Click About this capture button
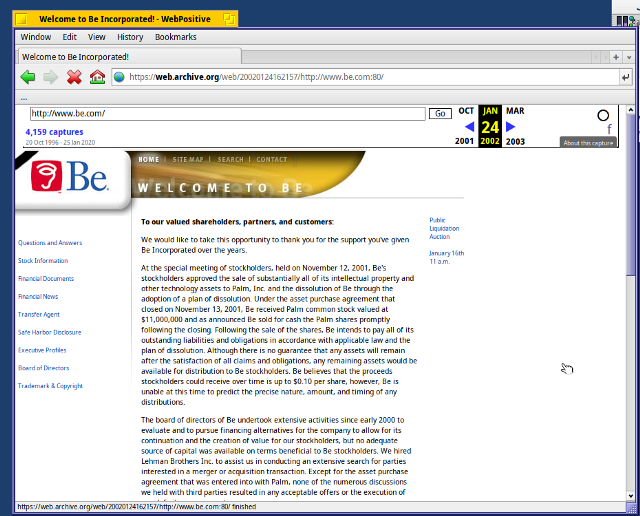This screenshot has height=516, width=640. [x=588, y=142]
